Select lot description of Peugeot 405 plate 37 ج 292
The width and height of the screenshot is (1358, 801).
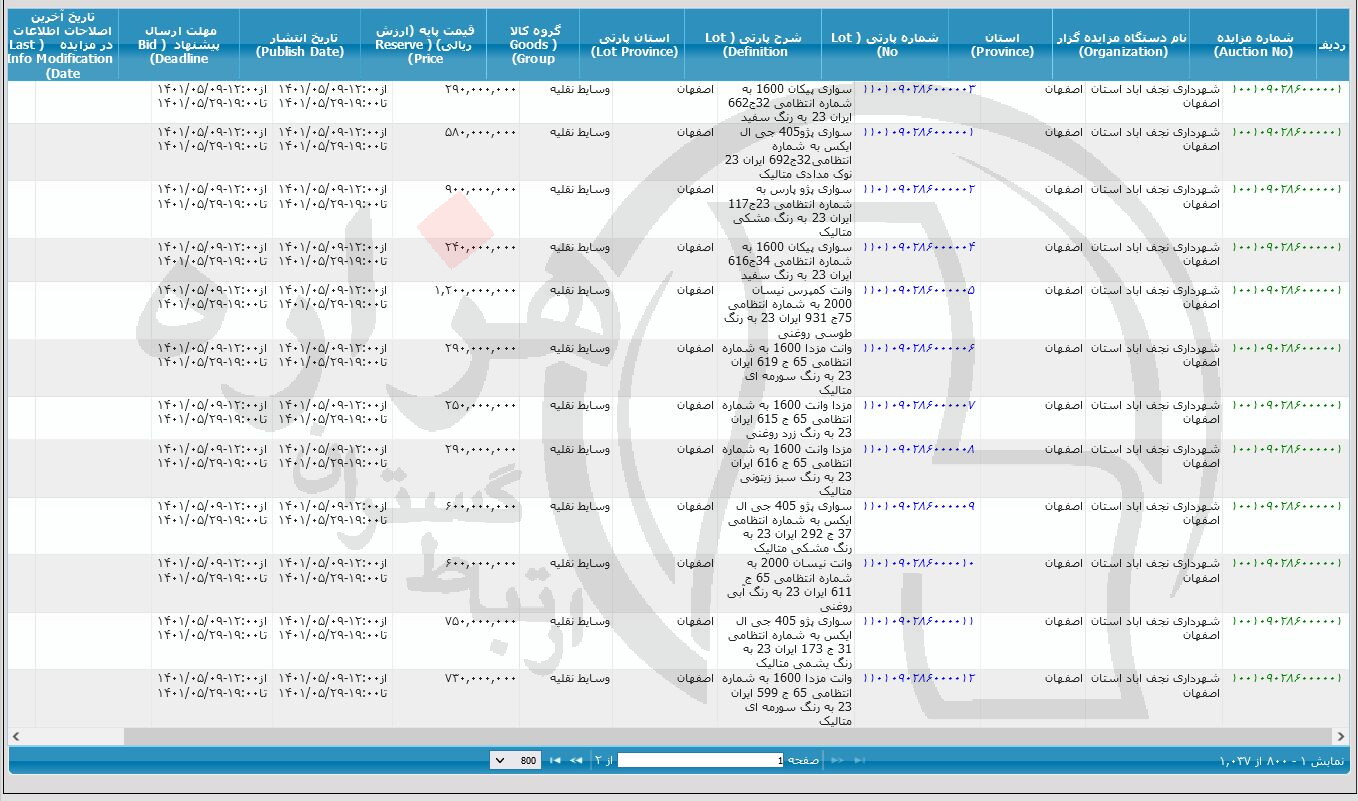(x=790, y=528)
